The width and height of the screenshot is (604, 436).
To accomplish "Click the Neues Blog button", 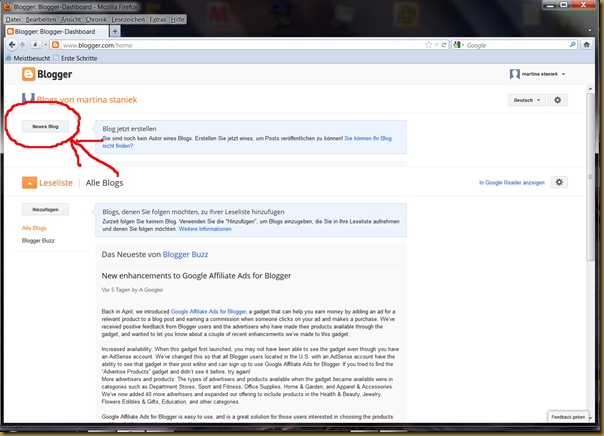I will pyautogui.click(x=45, y=126).
